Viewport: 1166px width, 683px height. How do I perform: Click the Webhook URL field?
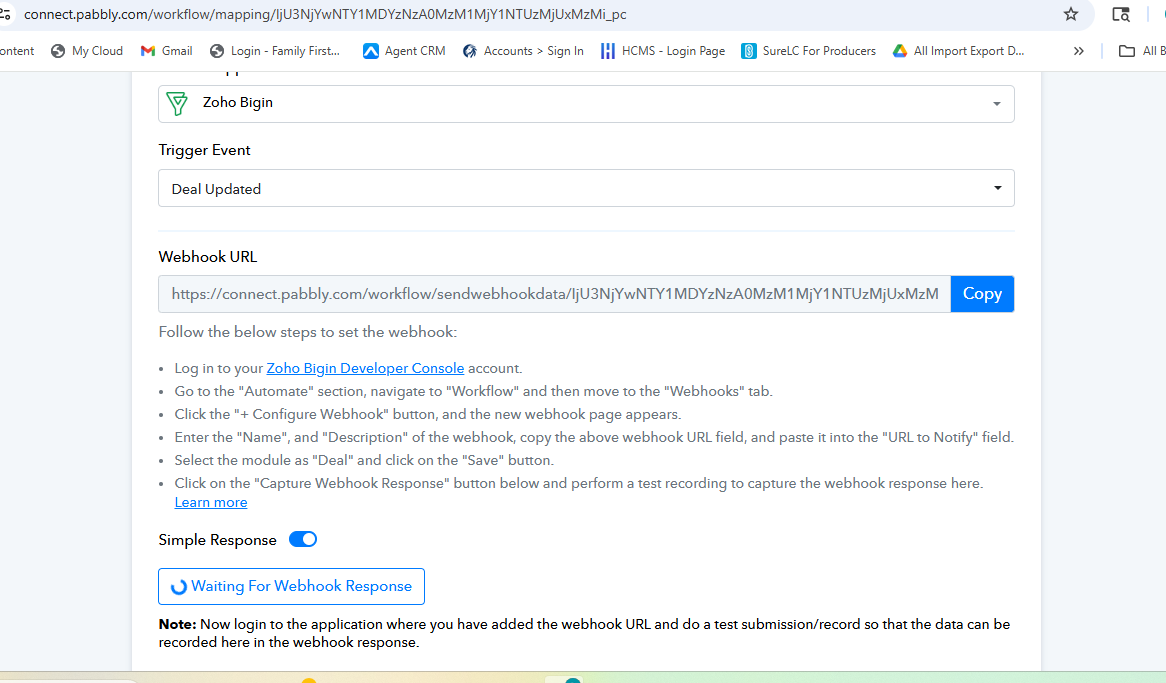coord(555,294)
